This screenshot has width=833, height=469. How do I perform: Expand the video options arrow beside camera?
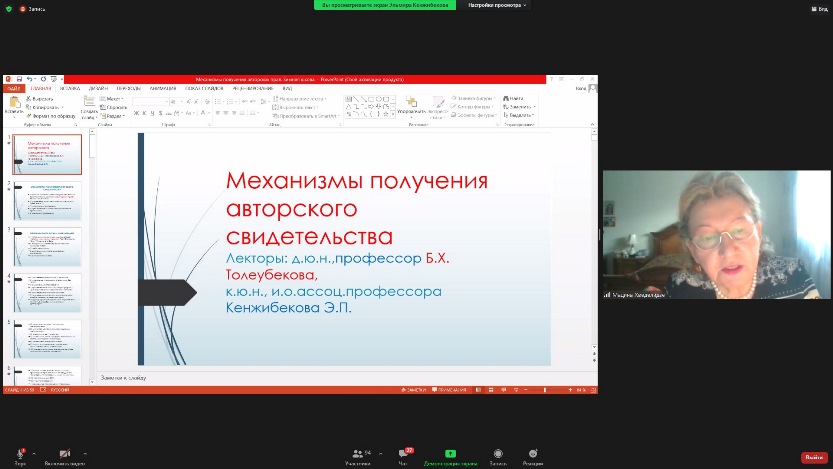tap(85, 453)
